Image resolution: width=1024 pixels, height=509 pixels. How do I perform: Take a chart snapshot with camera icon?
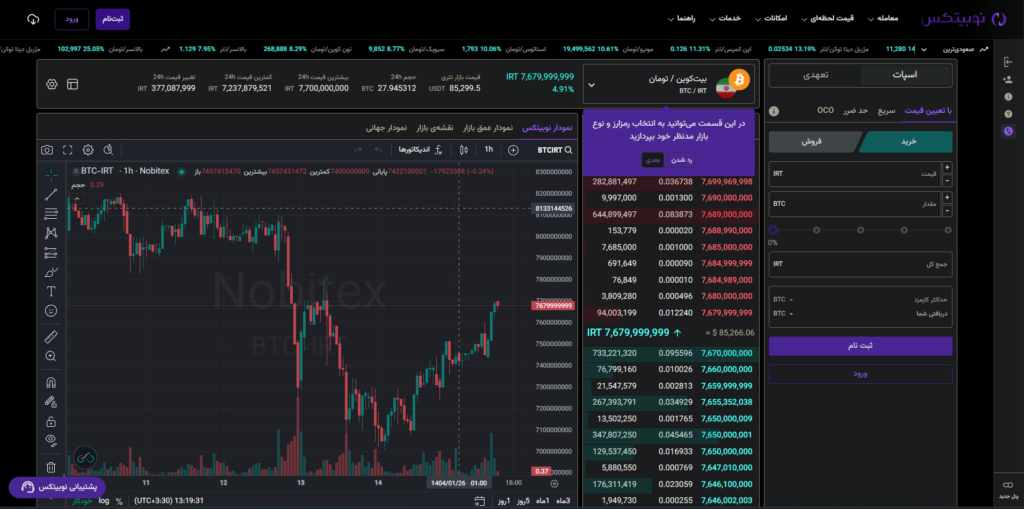47,150
